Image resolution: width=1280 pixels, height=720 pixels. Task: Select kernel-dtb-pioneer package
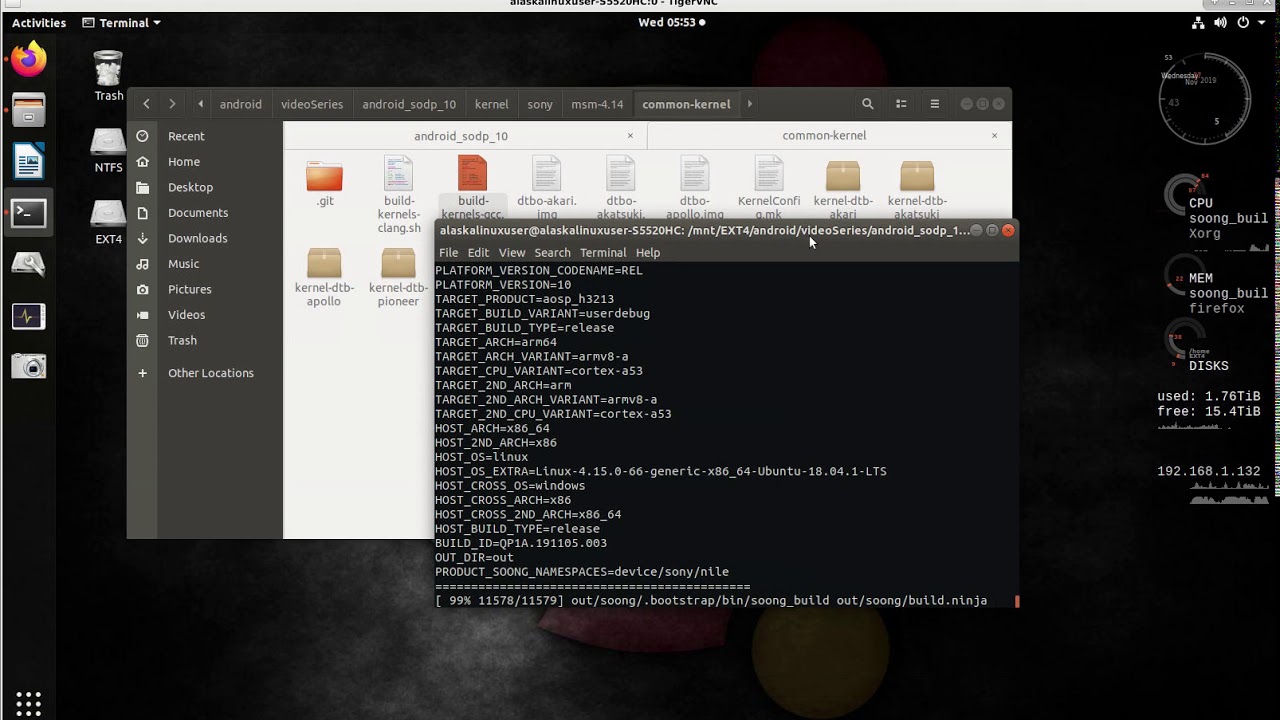coord(398,278)
